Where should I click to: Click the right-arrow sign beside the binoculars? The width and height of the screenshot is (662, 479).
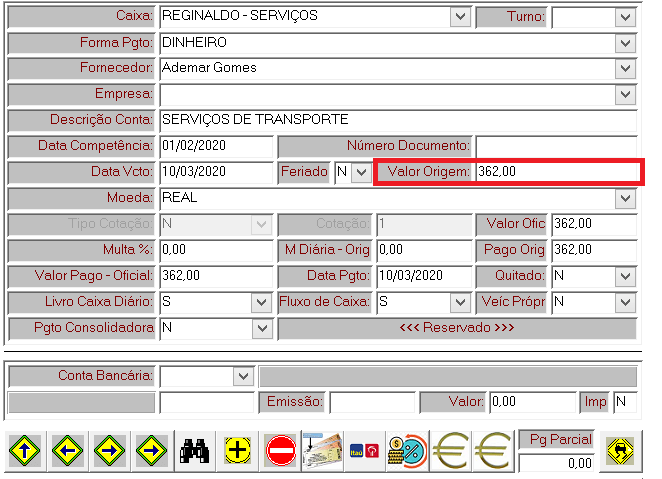tap(152, 451)
